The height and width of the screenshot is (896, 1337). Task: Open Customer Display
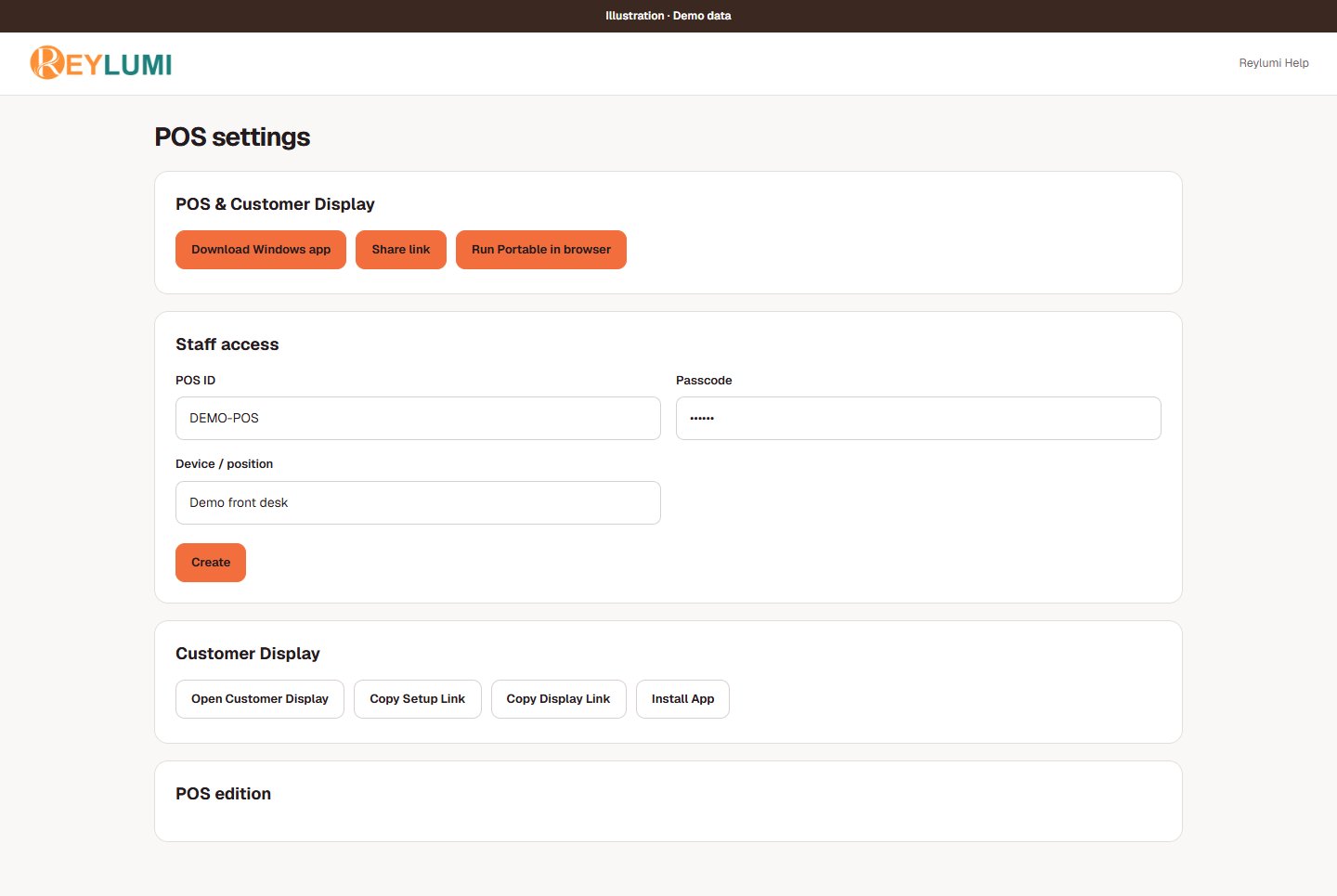point(260,699)
